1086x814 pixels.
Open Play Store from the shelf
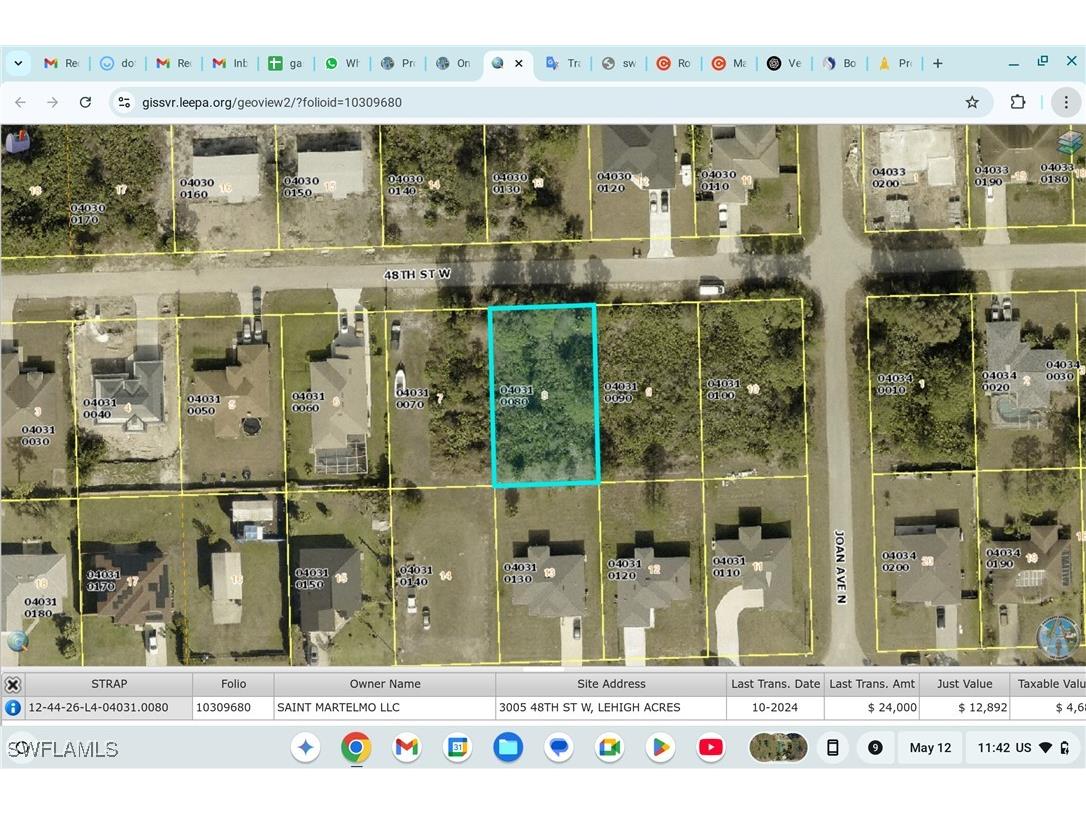[x=661, y=747]
